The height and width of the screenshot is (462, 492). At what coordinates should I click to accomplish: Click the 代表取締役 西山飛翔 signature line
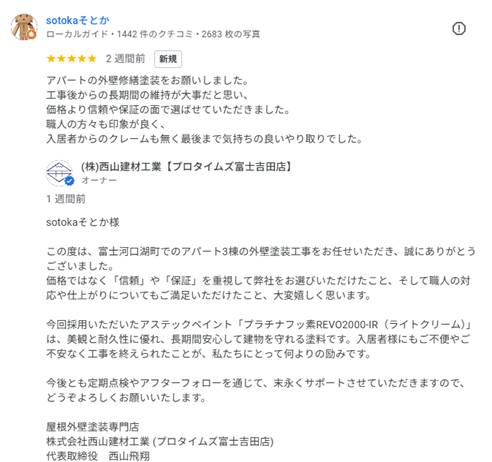(x=98, y=456)
